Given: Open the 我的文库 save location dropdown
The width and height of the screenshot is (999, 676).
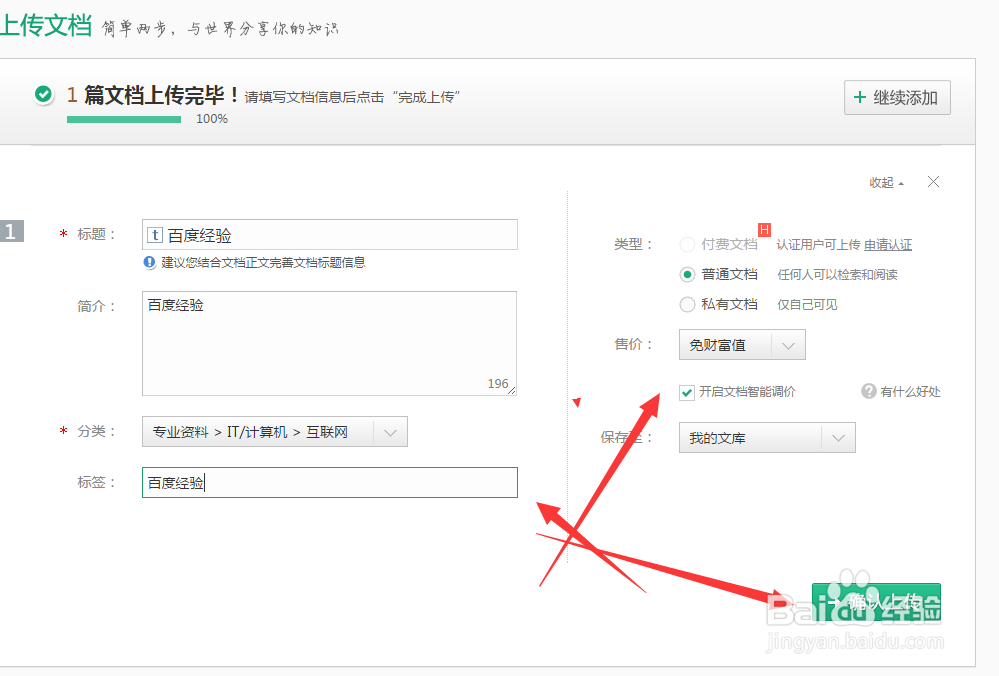Looking at the screenshot, I should (767, 438).
